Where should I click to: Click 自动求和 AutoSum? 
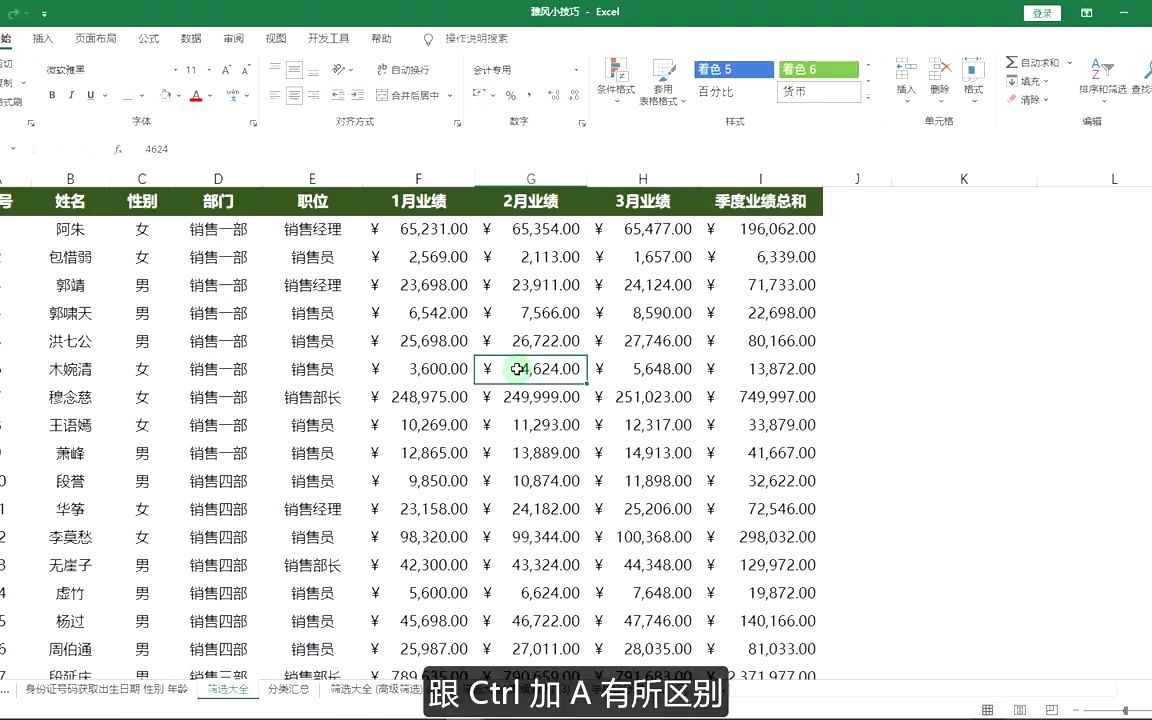(1033, 63)
